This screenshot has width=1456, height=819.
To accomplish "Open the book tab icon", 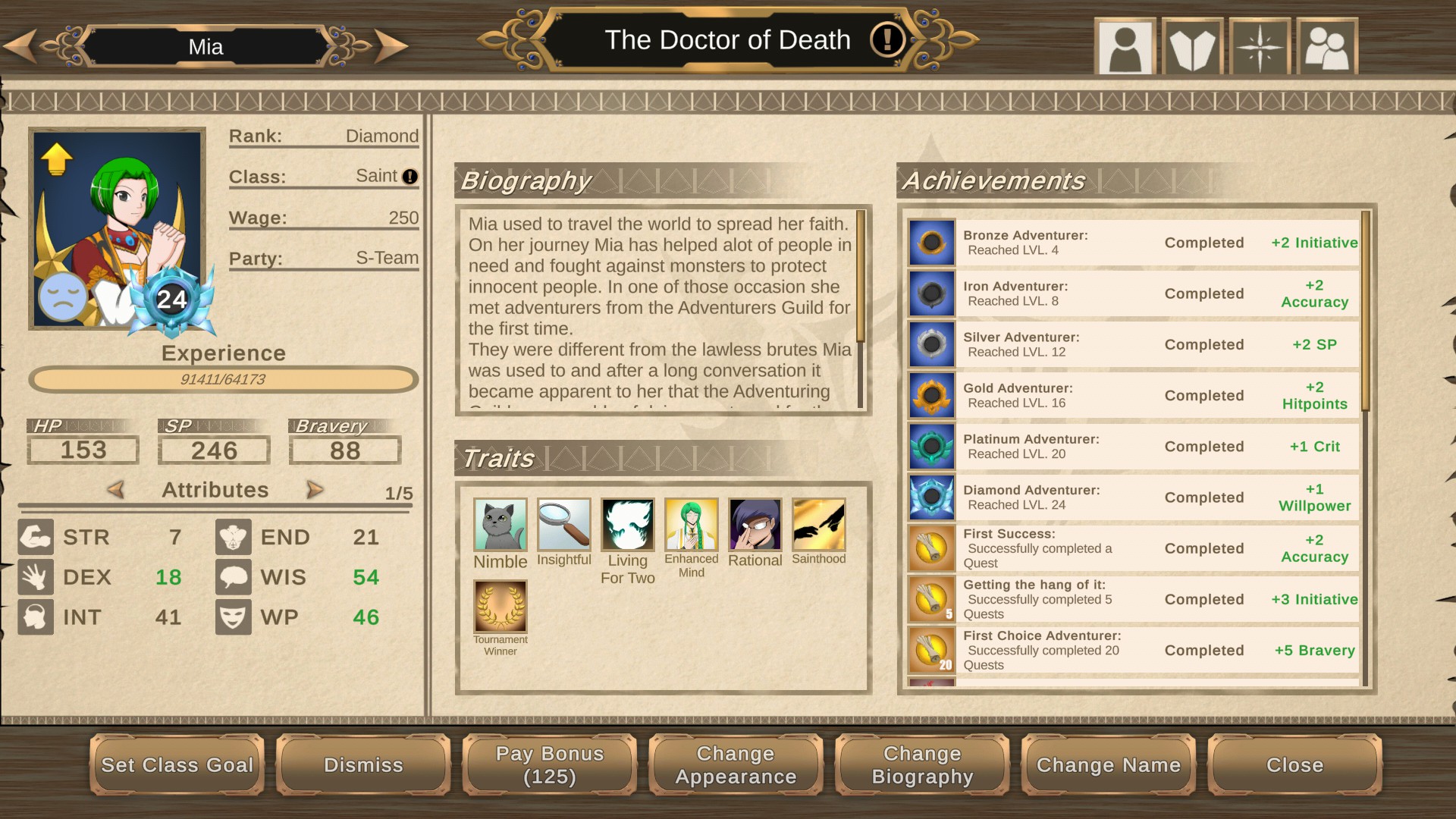I will coord(1192,47).
